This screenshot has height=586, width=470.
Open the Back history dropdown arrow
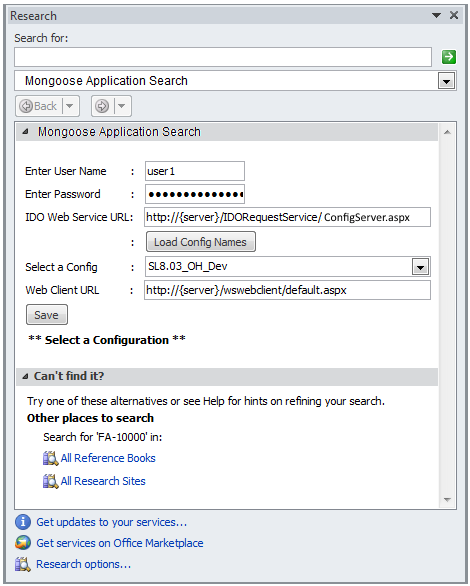(x=70, y=106)
